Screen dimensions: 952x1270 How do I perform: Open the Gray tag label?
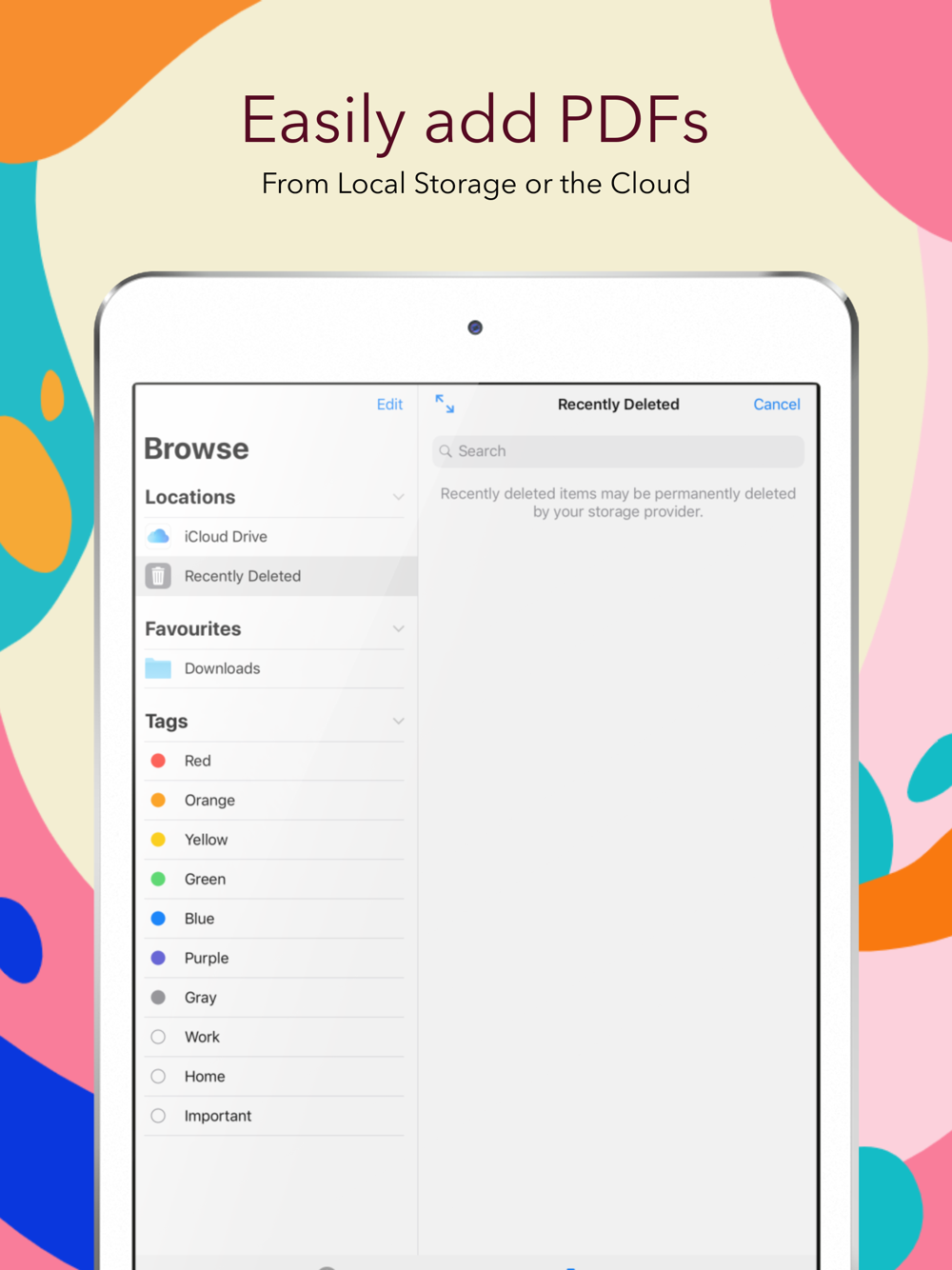(x=201, y=998)
